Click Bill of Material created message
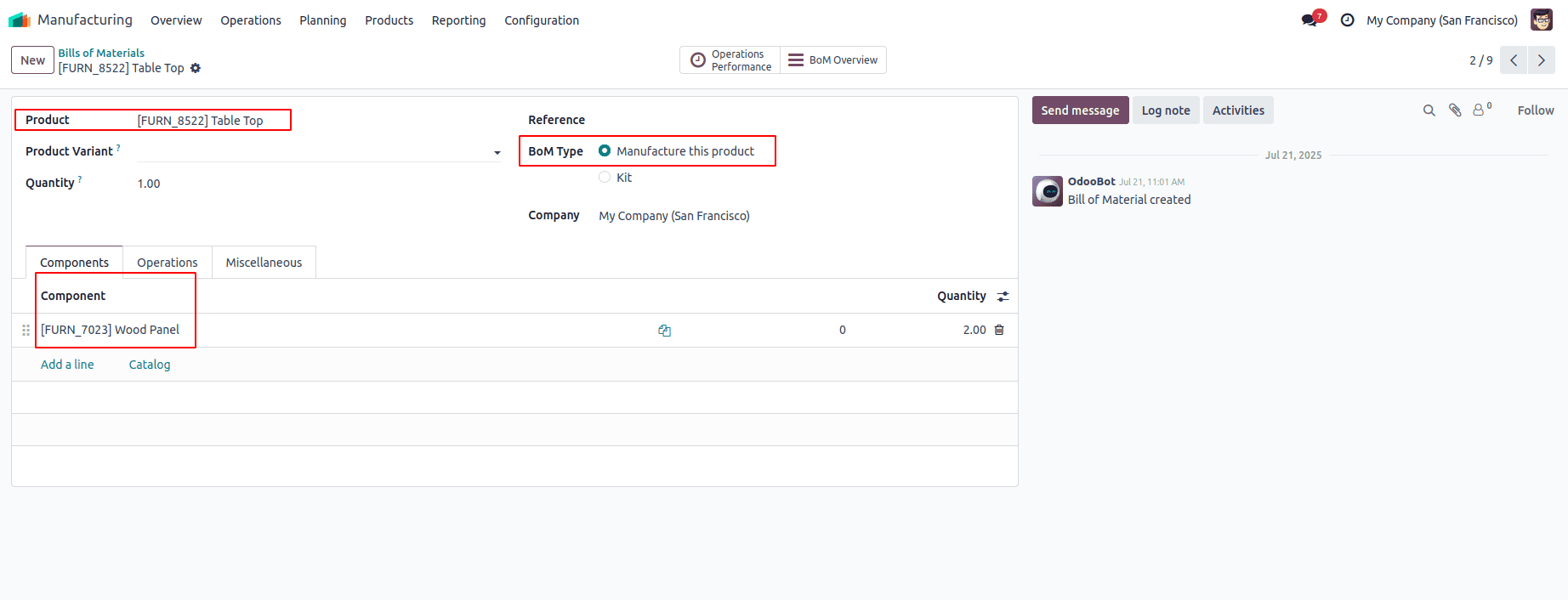Screen dimensions: 1568x600 1129,200
